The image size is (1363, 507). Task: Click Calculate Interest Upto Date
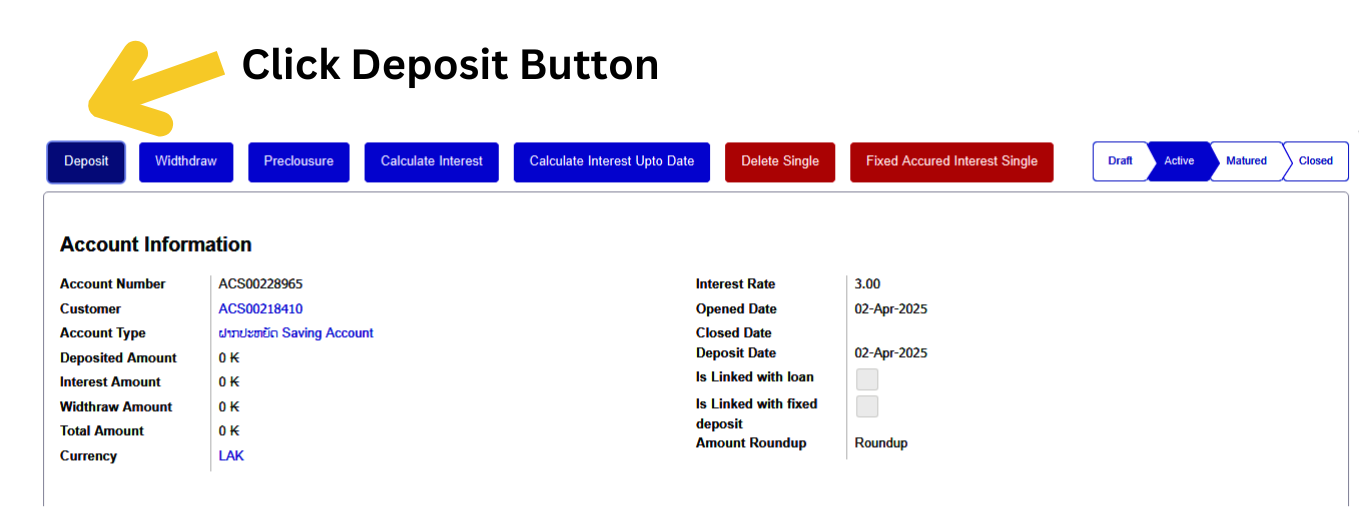611,162
